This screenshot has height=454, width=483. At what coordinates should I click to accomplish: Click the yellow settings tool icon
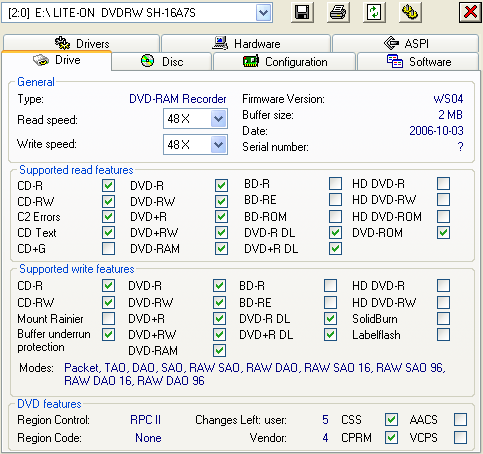tap(410, 13)
